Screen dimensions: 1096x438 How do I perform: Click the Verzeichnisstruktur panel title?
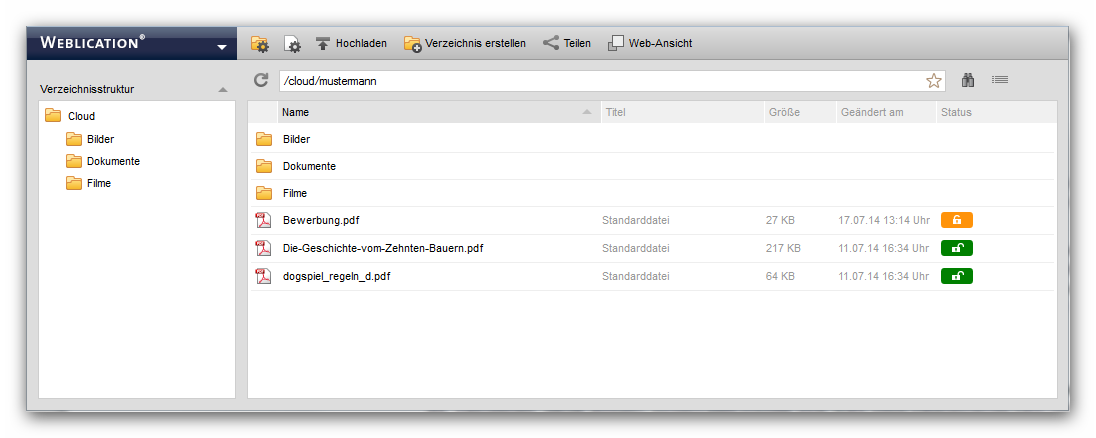click(87, 89)
